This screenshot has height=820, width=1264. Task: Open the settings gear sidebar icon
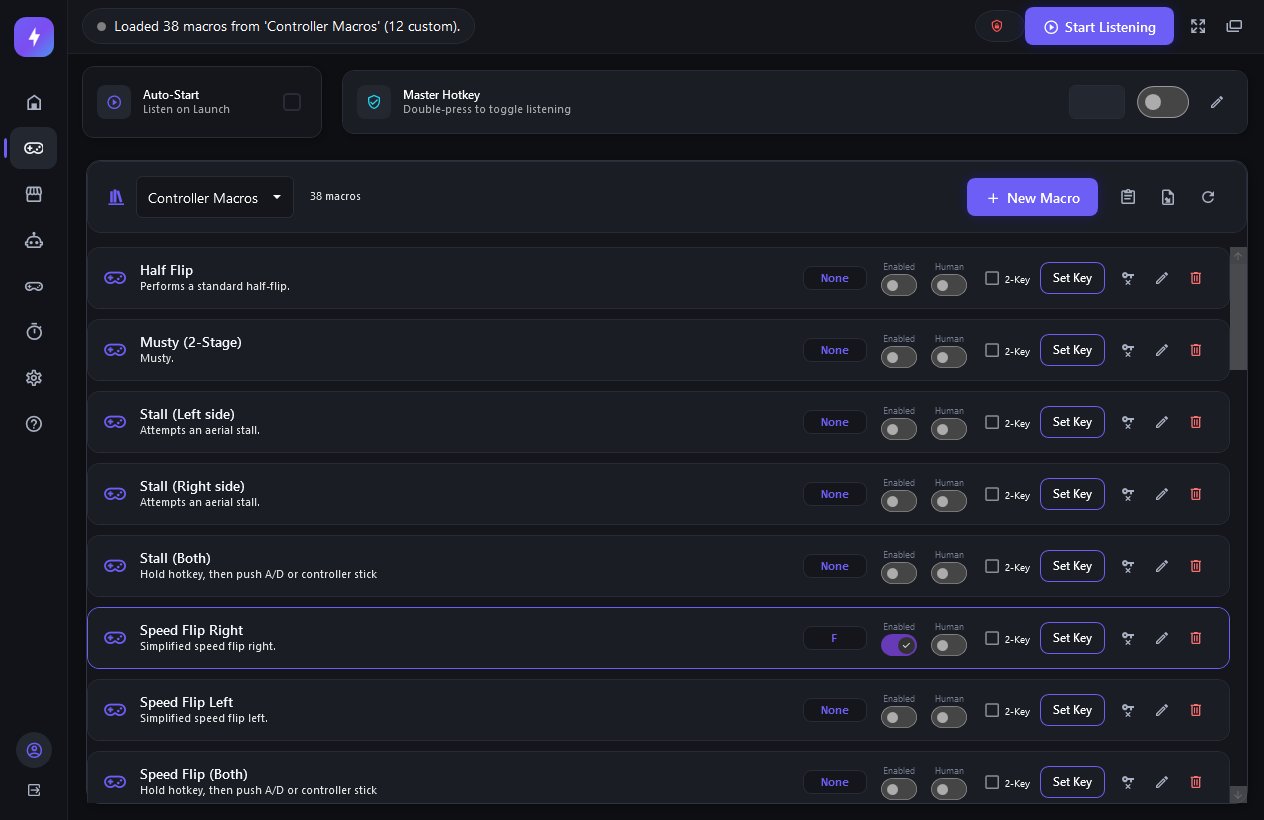point(34,378)
